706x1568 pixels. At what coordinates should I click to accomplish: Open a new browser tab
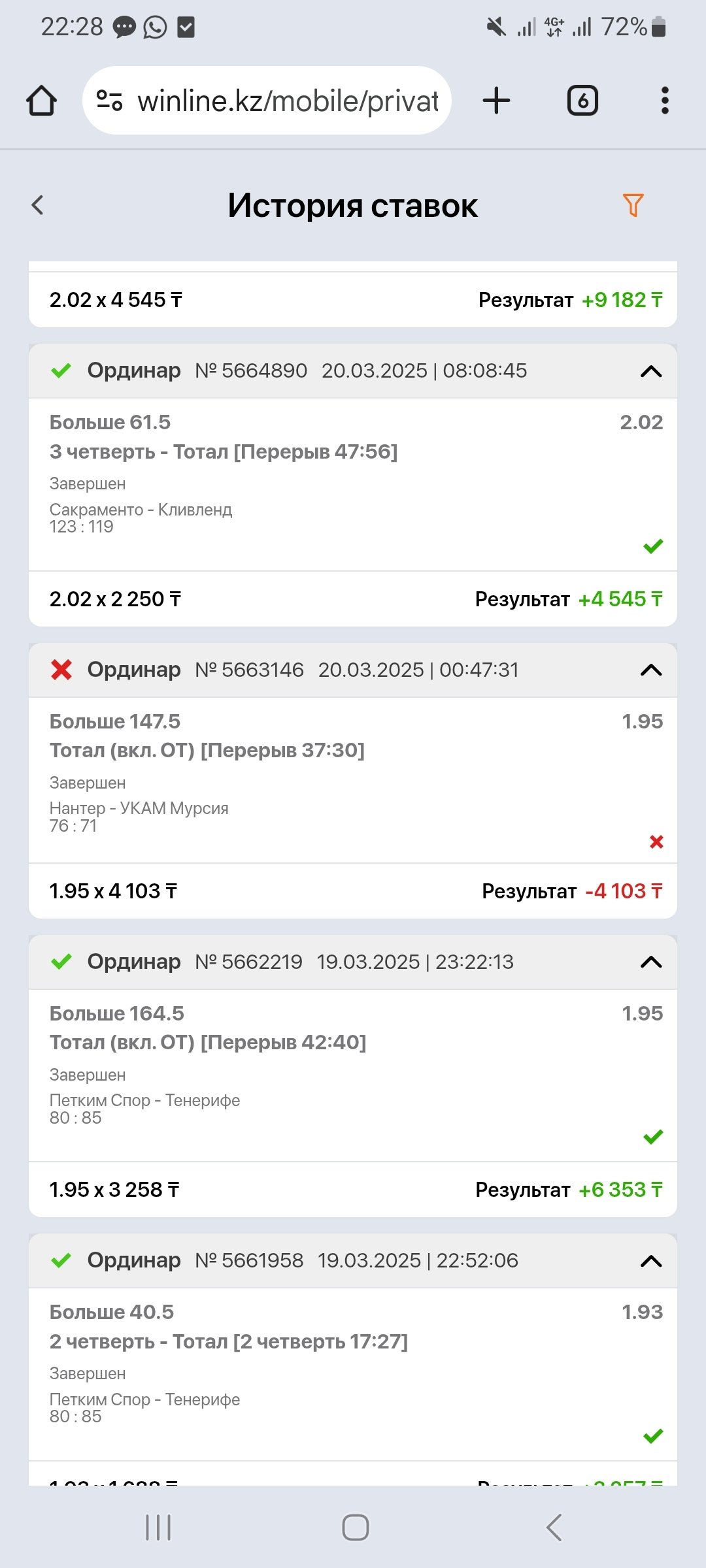pyautogui.click(x=496, y=101)
